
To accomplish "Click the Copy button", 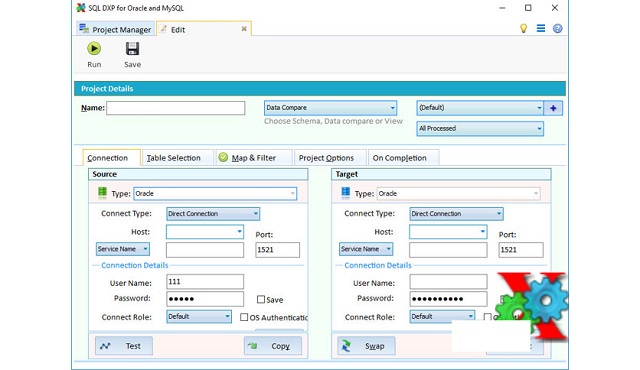I will 273,346.
